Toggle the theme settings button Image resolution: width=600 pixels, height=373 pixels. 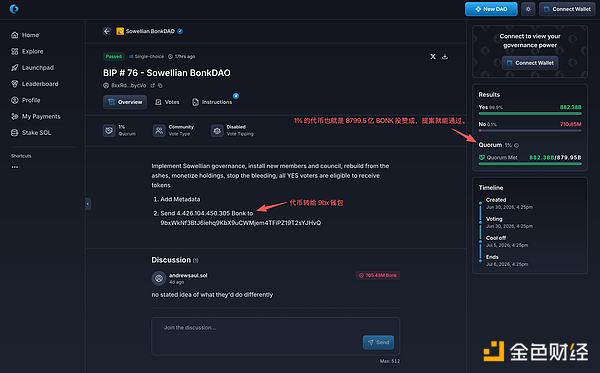[x=528, y=9]
